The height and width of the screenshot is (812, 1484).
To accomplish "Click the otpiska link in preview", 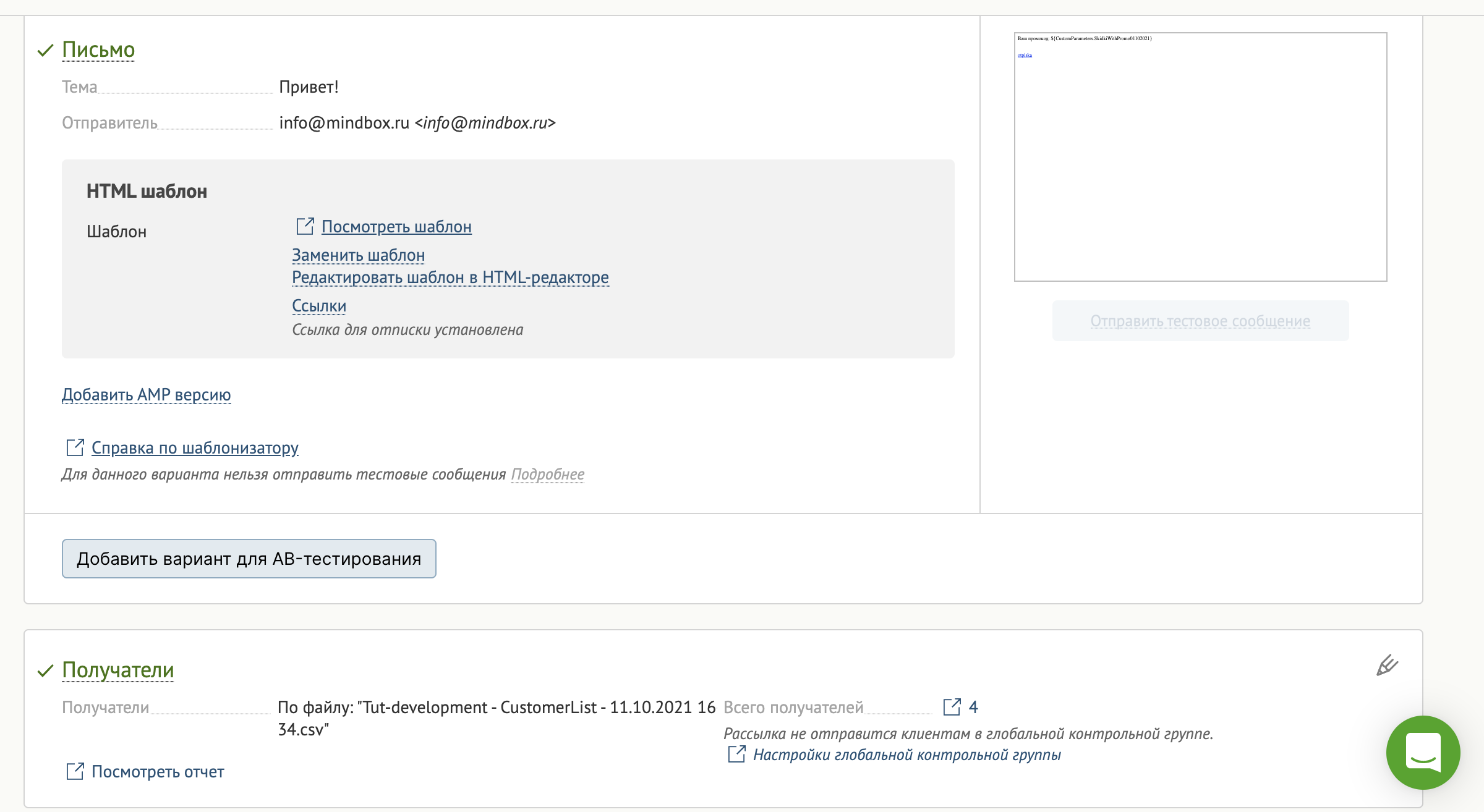I will click(1025, 56).
